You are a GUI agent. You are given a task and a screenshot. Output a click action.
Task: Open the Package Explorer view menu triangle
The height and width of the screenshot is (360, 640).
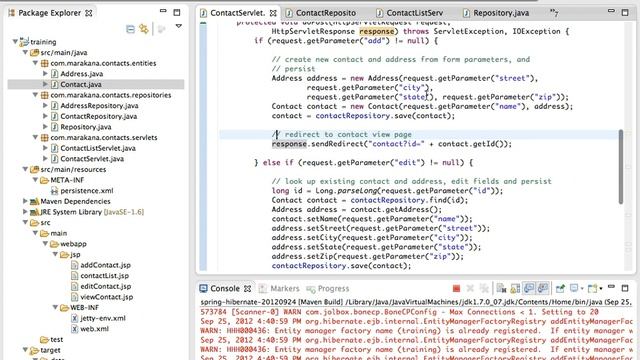pos(178,26)
